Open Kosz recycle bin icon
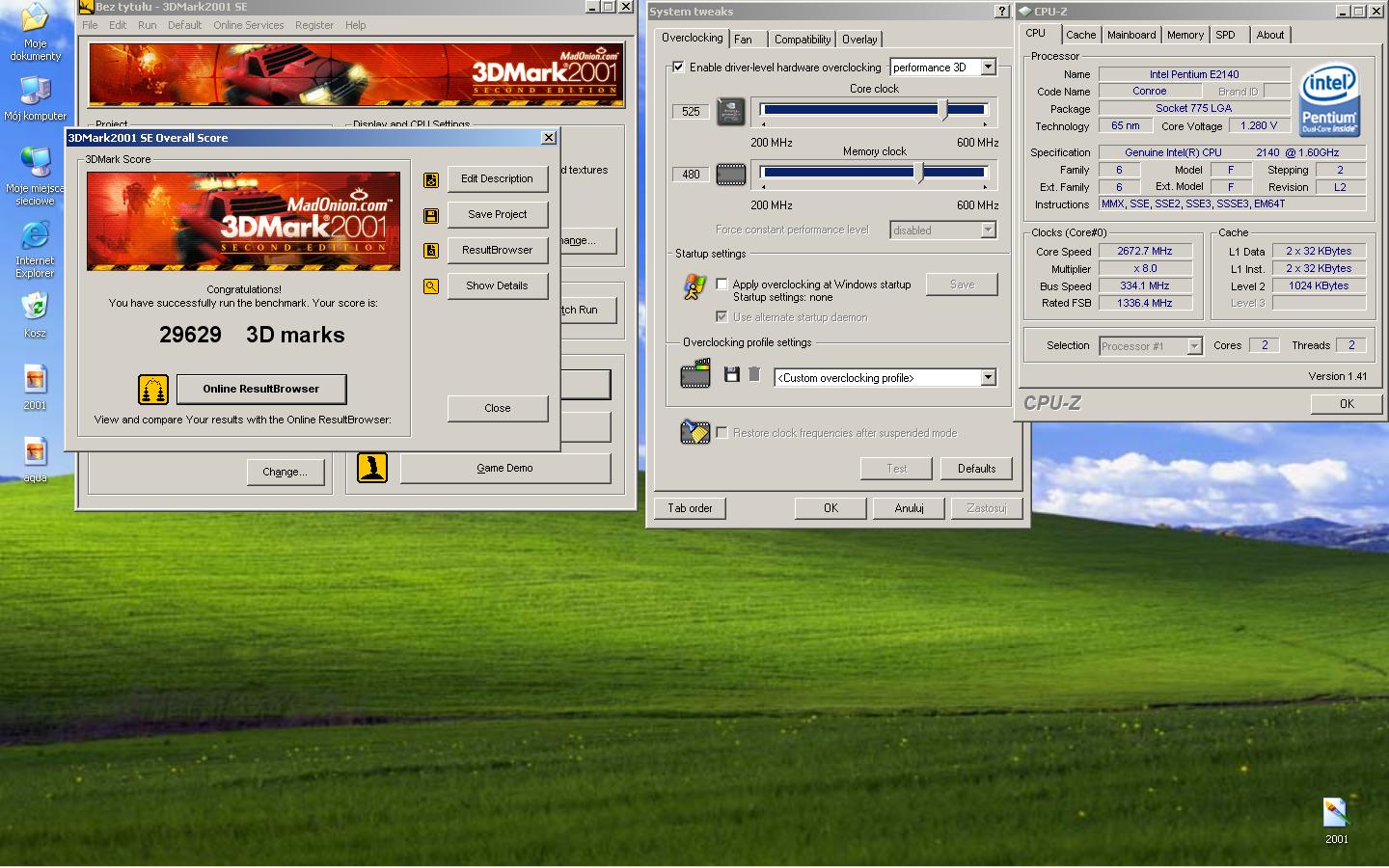Image resolution: width=1389 pixels, height=868 pixels. 35,307
